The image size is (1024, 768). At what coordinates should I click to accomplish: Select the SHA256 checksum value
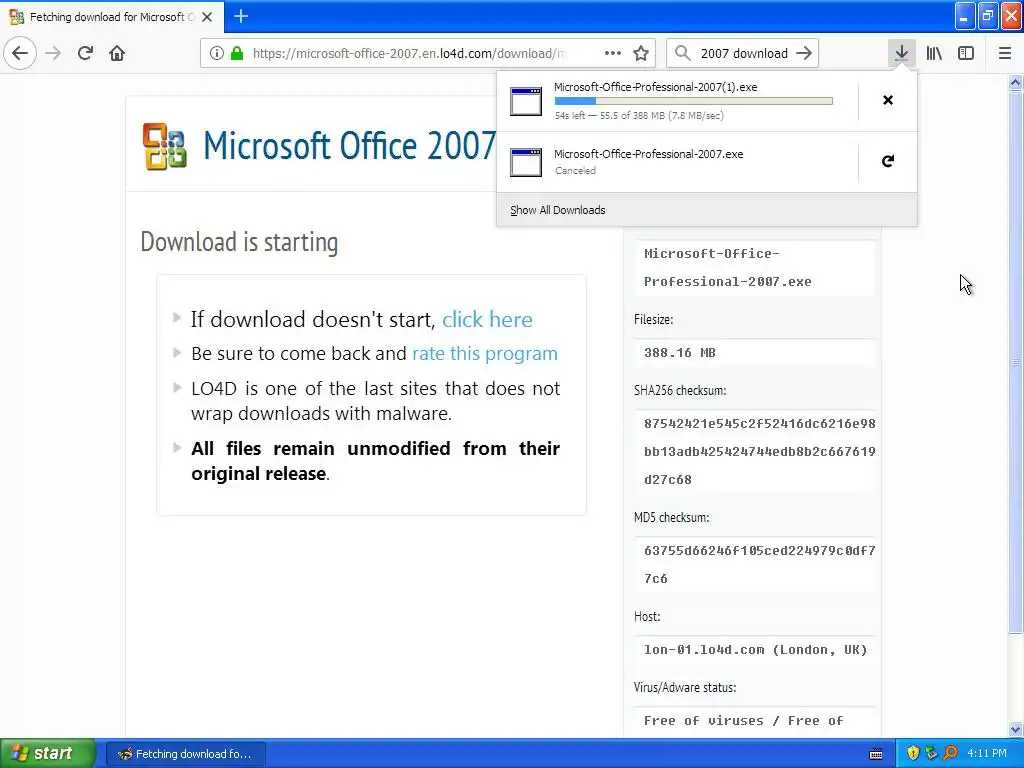760,451
